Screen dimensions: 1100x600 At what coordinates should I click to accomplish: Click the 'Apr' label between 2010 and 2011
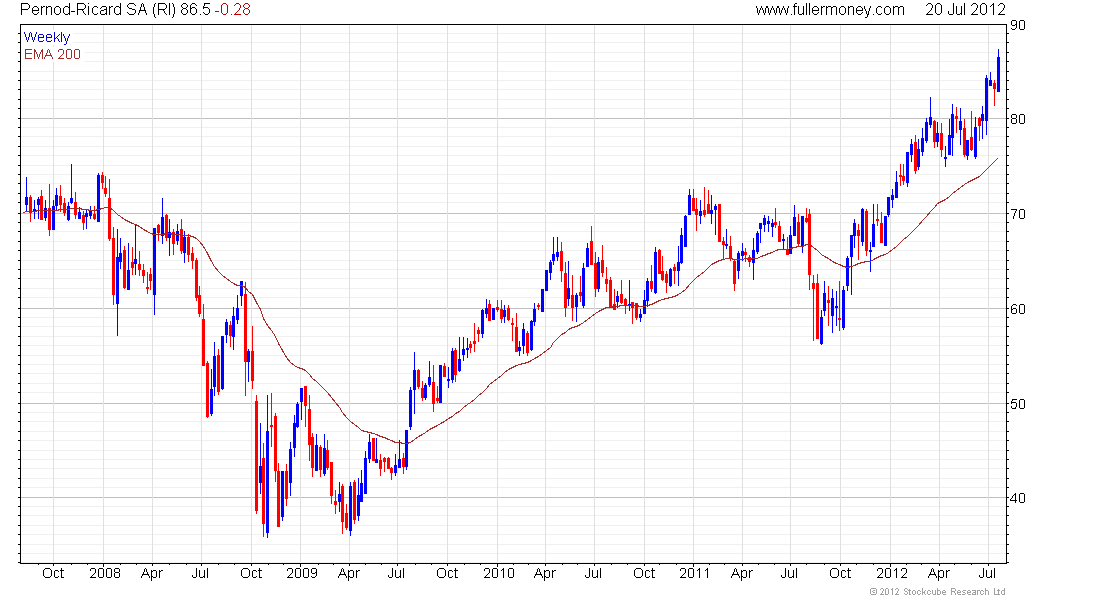[544, 573]
